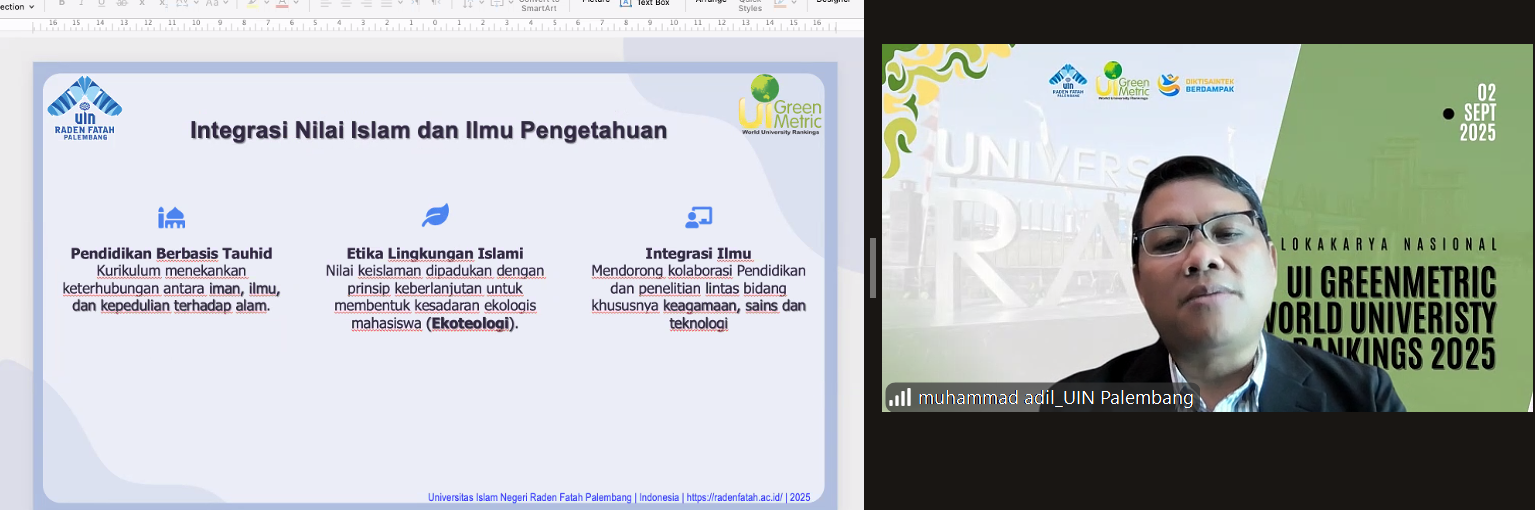The width and height of the screenshot is (1535, 510).
Task: Open the Arrange menu
Action: pos(711,4)
